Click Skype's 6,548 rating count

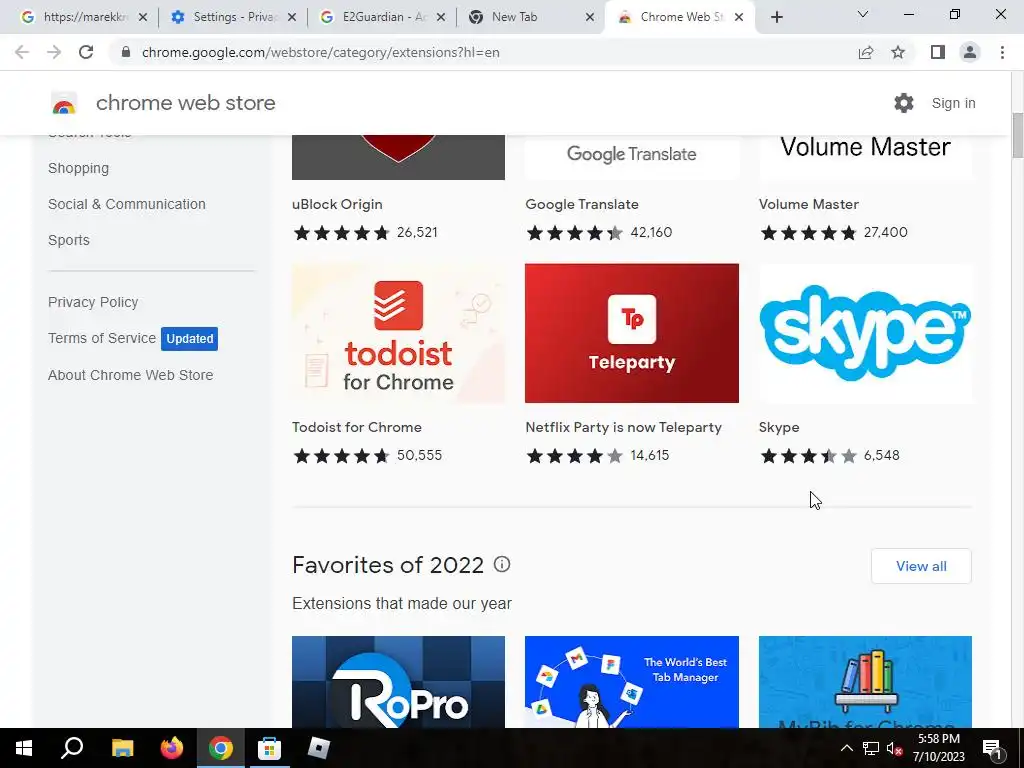click(x=881, y=455)
